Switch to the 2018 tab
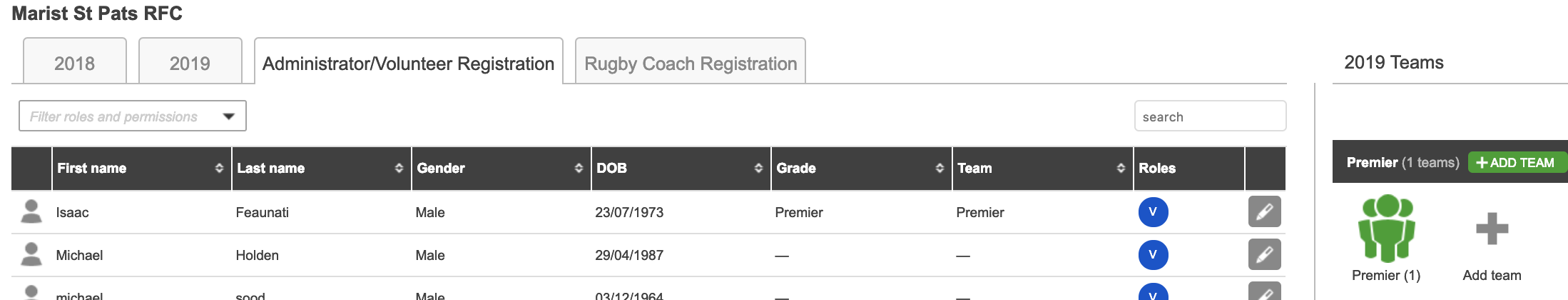The height and width of the screenshot is (300, 1568). pyautogui.click(x=75, y=63)
